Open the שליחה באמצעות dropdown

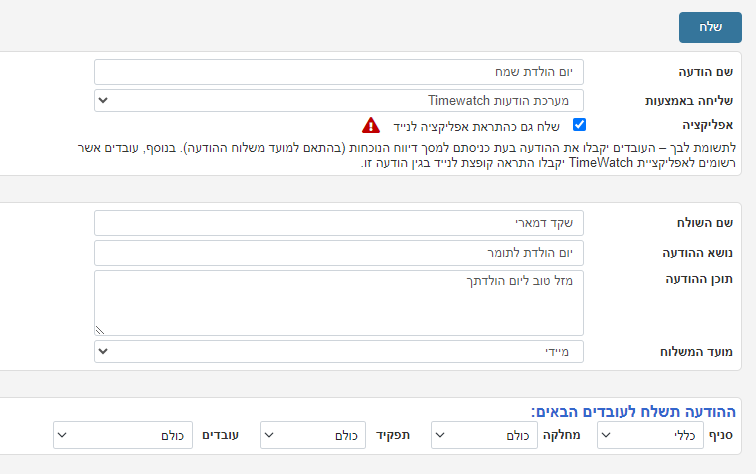pos(339,100)
